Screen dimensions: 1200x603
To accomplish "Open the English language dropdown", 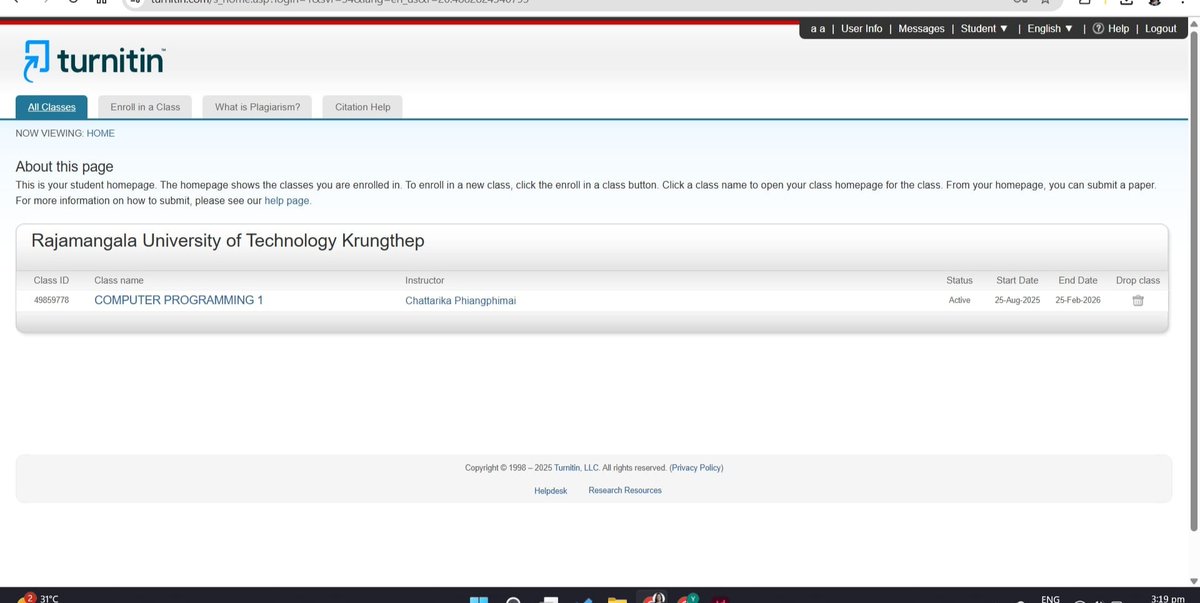I will [x=1050, y=29].
